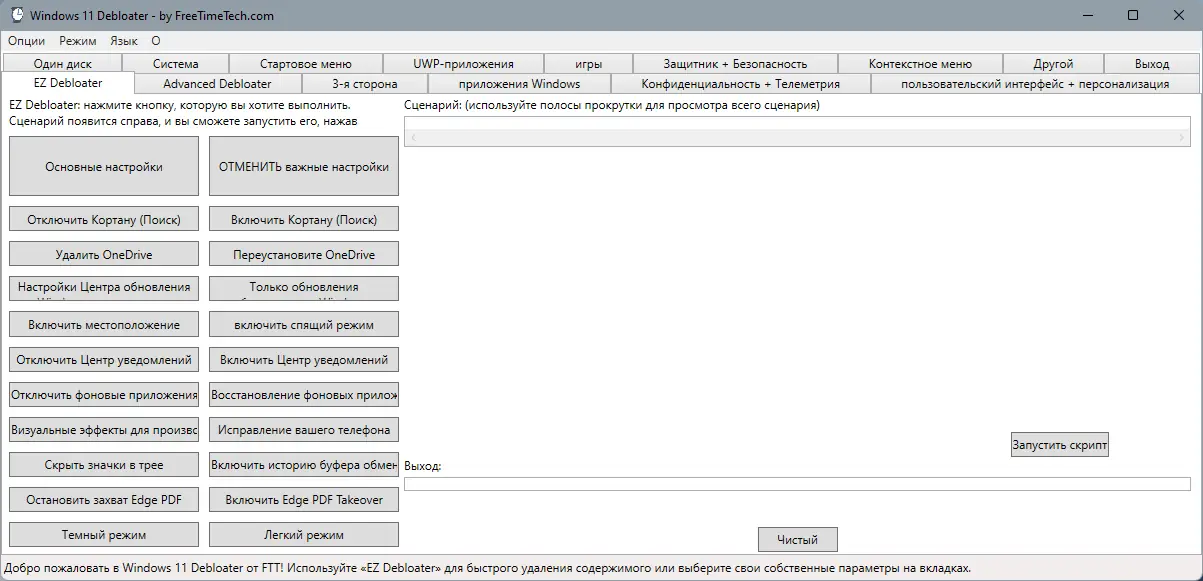Screen dimensions: 1203x581
Task: Click the Основные настройки button
Action: (x=104, y=166)
